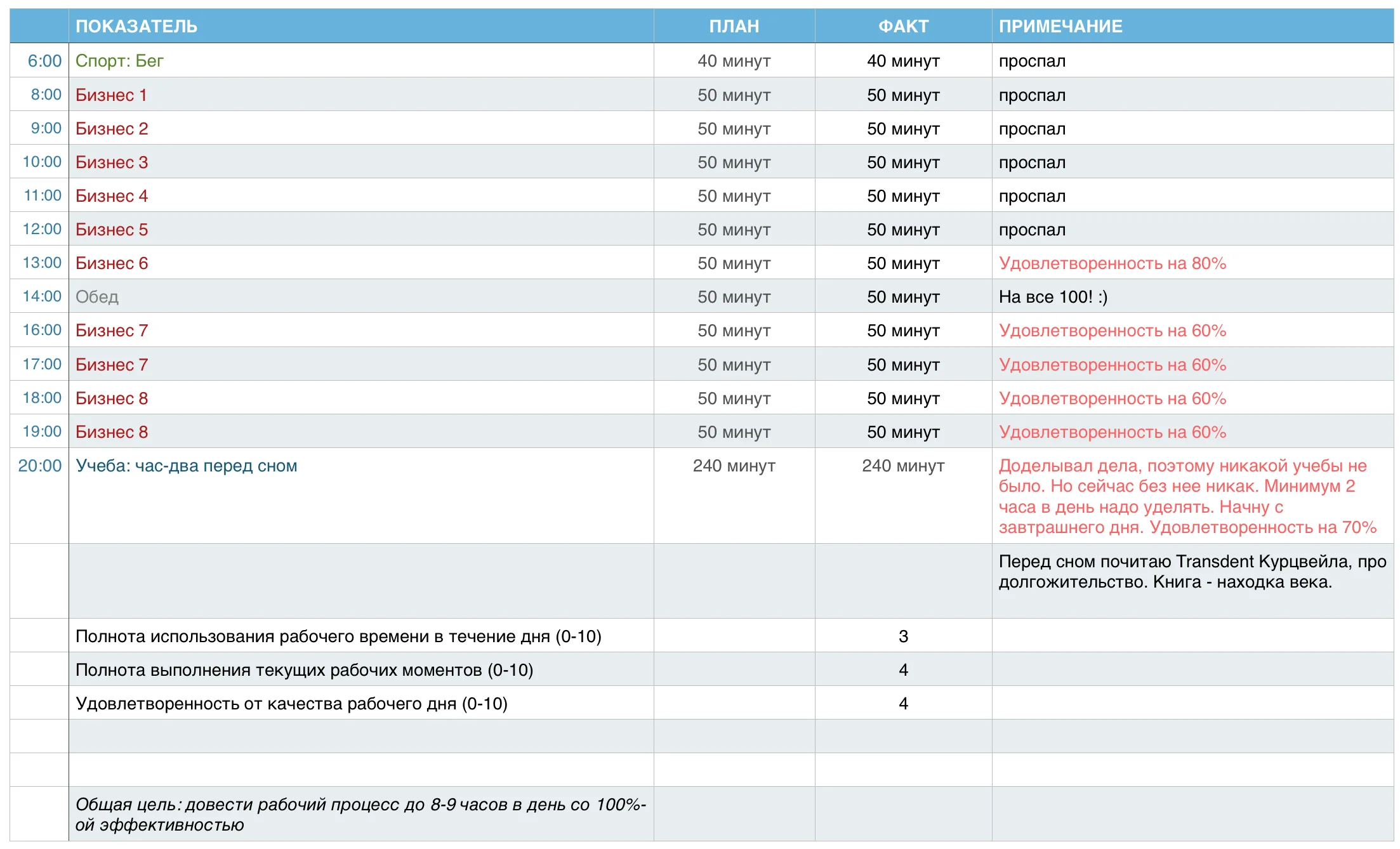This screenshot has height=849, width=1400.
Task: Select the score 4 for удовлетворенность качества дня
Action: (902, 702)
